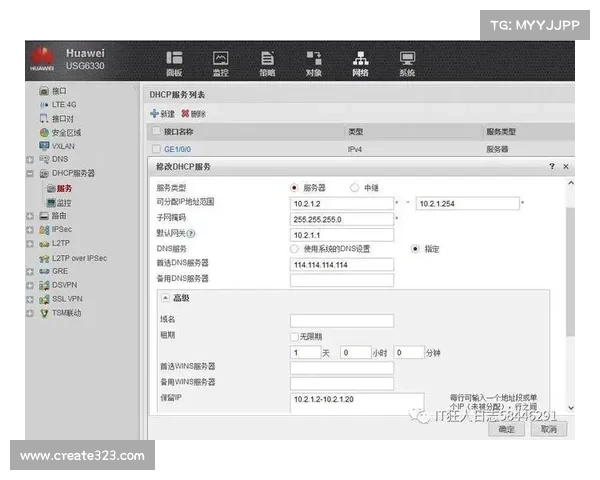This screenshot has height=480, width=600.
Task: Click the SSL VPN sidebar icon
Action: [44, 299]
